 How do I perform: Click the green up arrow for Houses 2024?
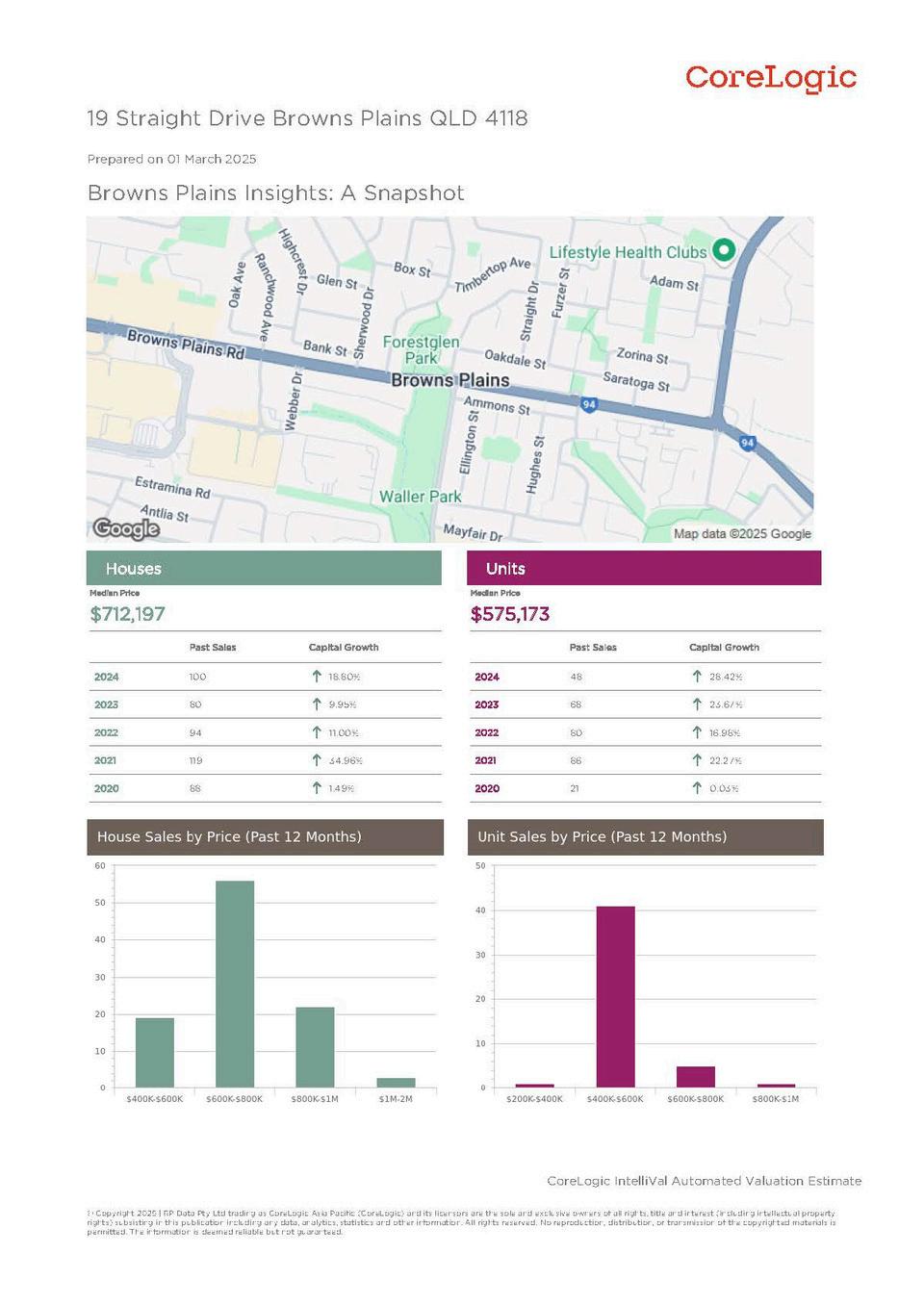[317, 677]
